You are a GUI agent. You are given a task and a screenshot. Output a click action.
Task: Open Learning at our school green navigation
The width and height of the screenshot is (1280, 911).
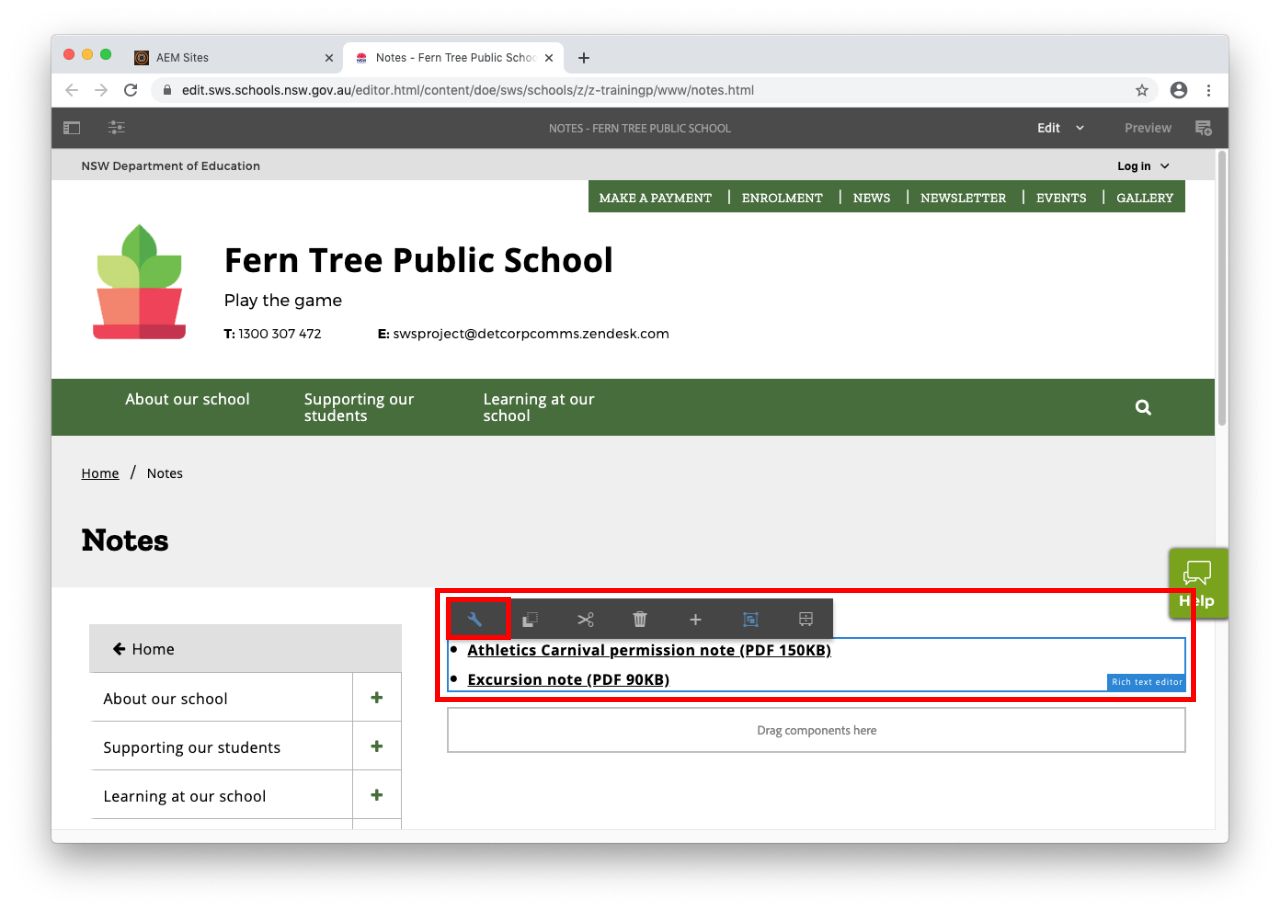pos(538,407)
